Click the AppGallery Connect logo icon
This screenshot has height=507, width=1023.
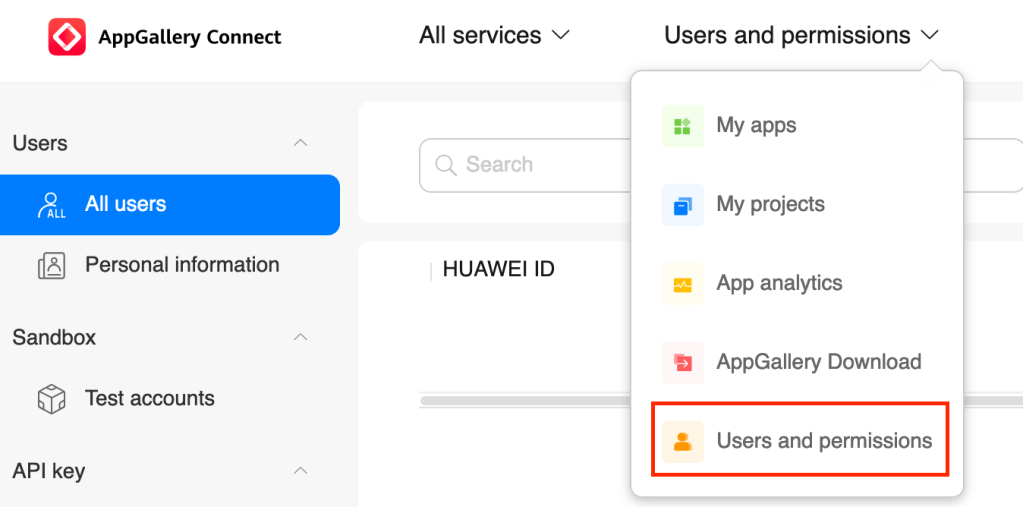point(67,37)
